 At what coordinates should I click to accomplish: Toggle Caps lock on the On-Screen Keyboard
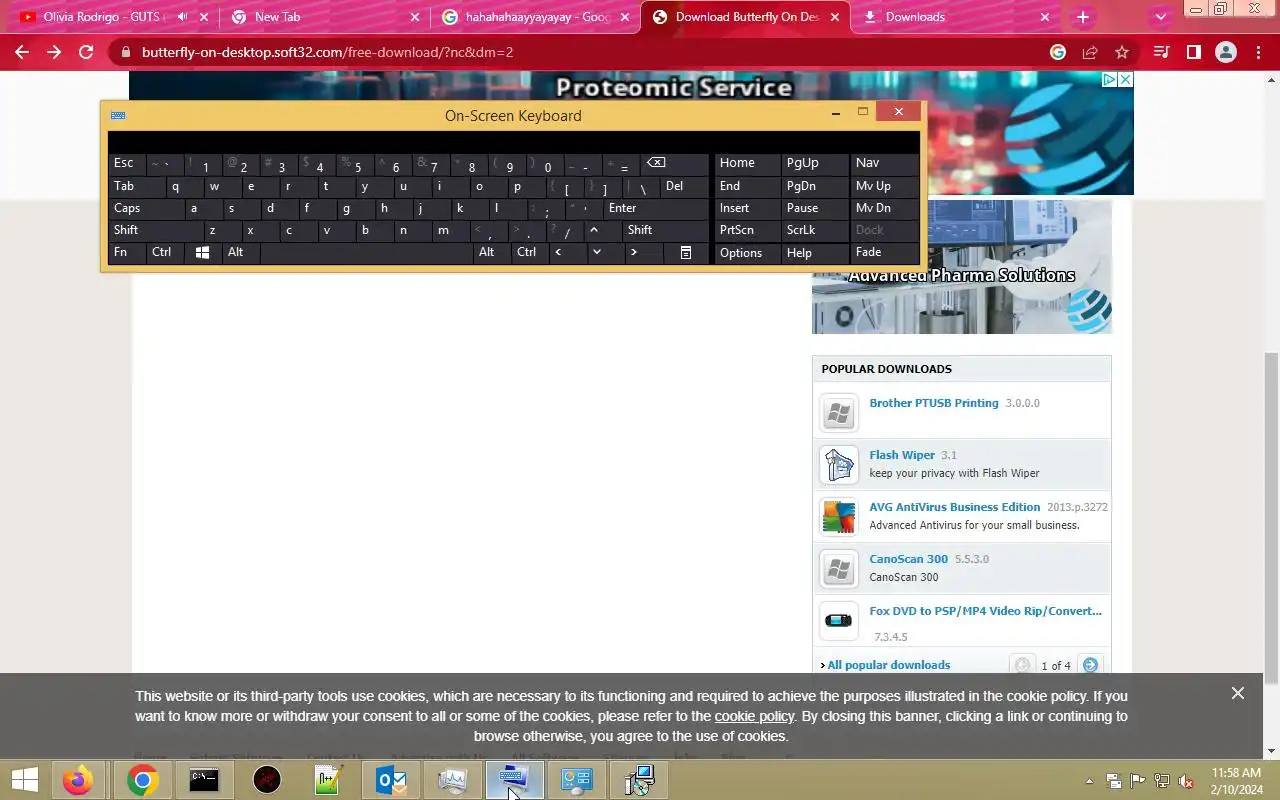pos(146,208)
